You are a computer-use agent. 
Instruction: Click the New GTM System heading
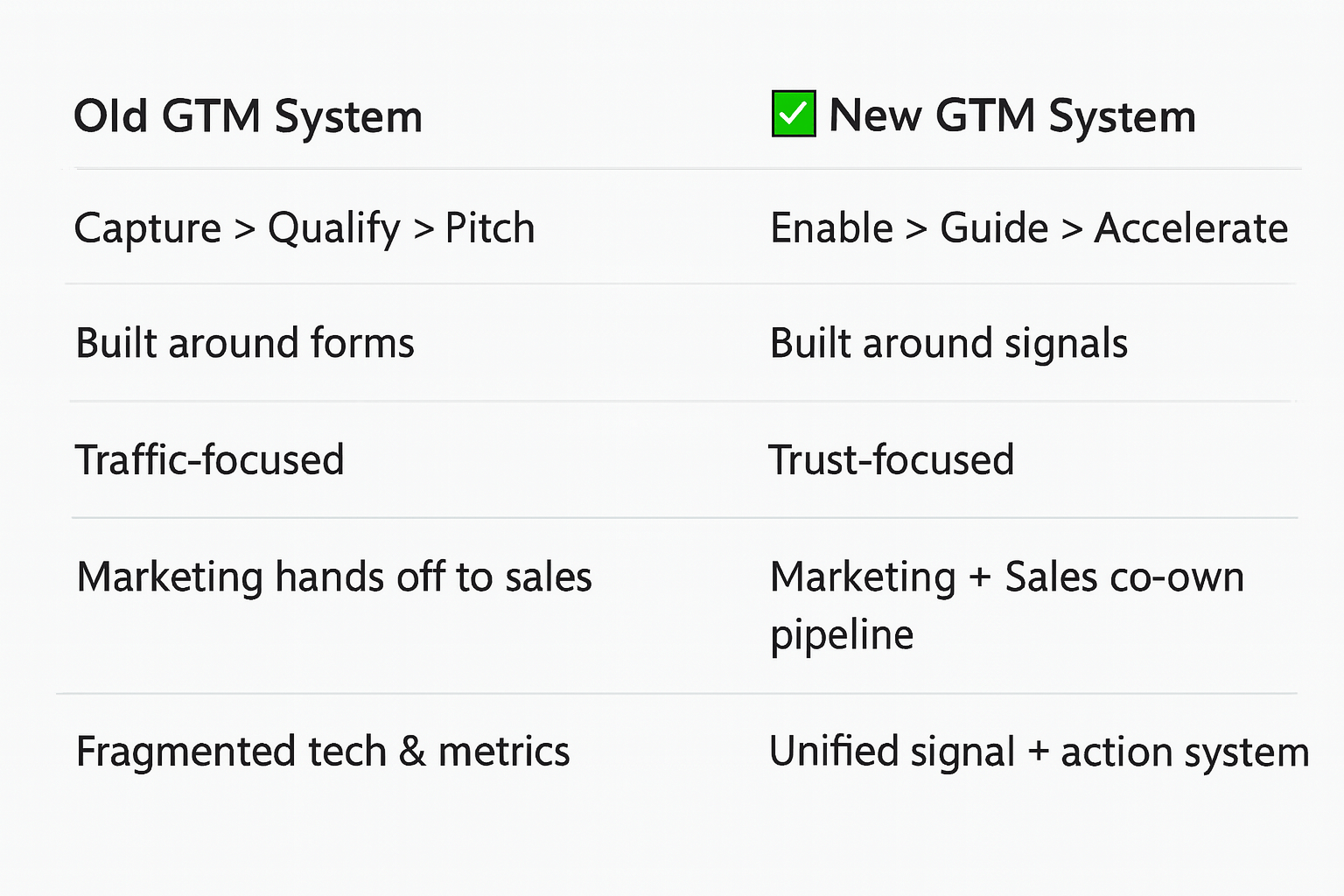(1011, 116)
